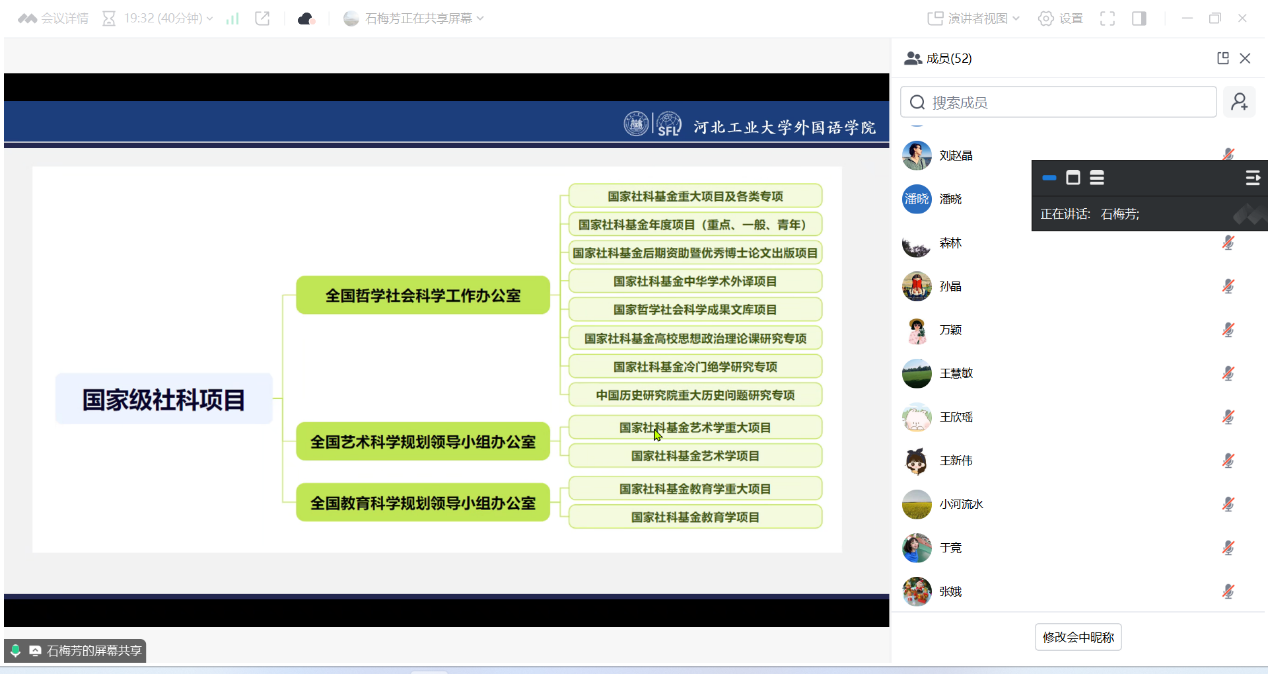Enter full screen mode
The height and width of the screenshot is (674, 1268).
click(1107, 18)
